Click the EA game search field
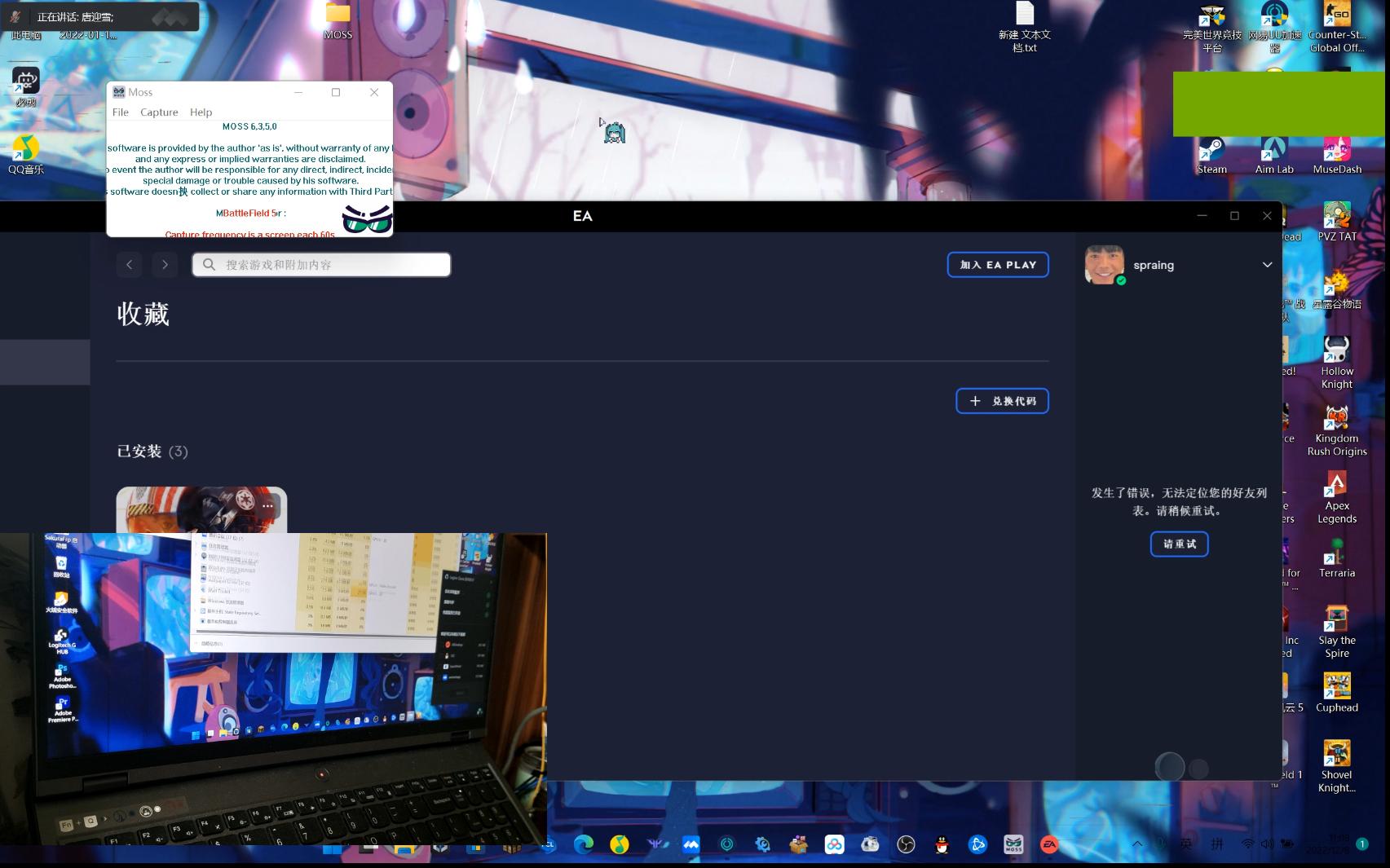The width and height of the screenshot is (1390, 868). [x=321, y=264]
